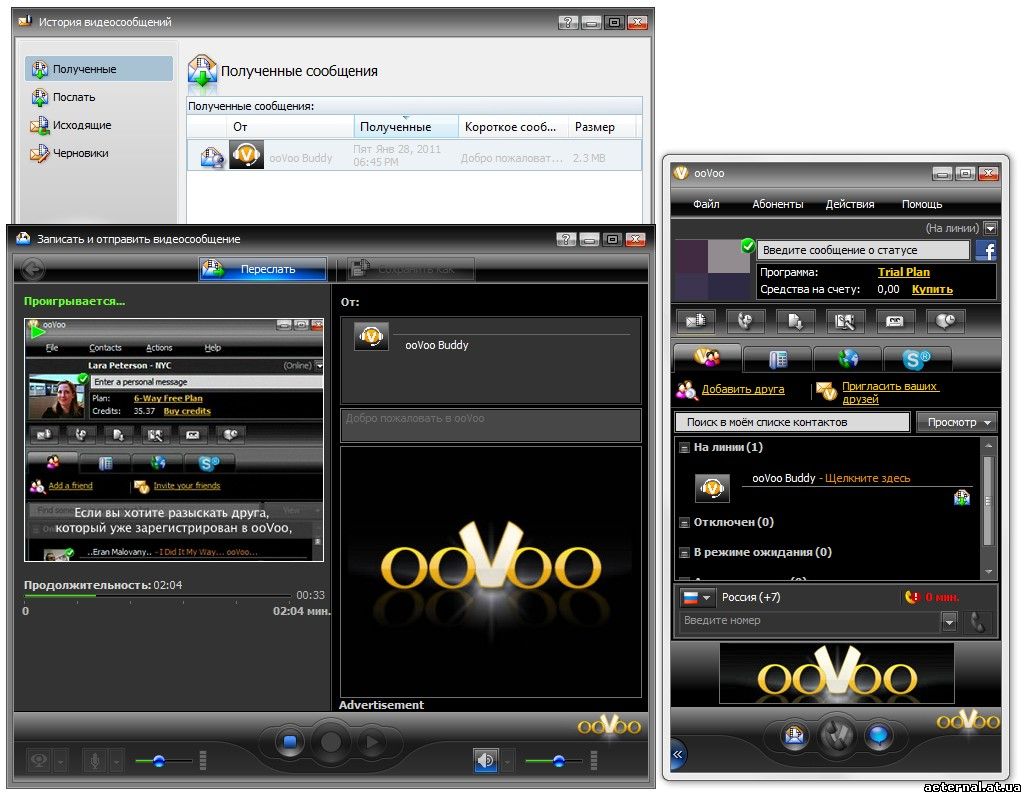Click the user avatar picture in ooVoo window
Screen dimensions: 1026x797
[712, 269]
